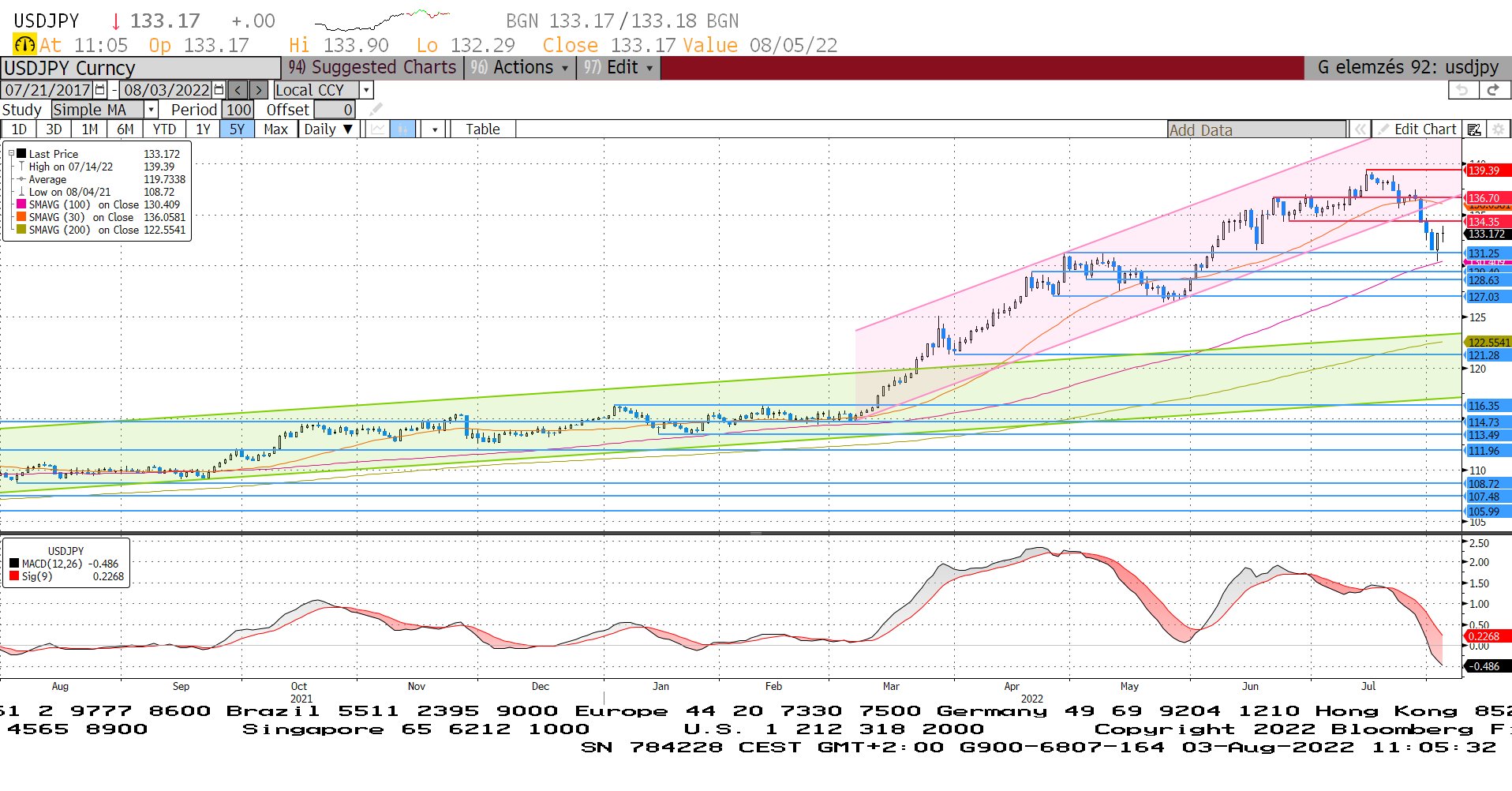Shift date range forward with right arrow
Image resolution: width=1512 pixels, height=791 pixels.
click(x=258, y=90)
